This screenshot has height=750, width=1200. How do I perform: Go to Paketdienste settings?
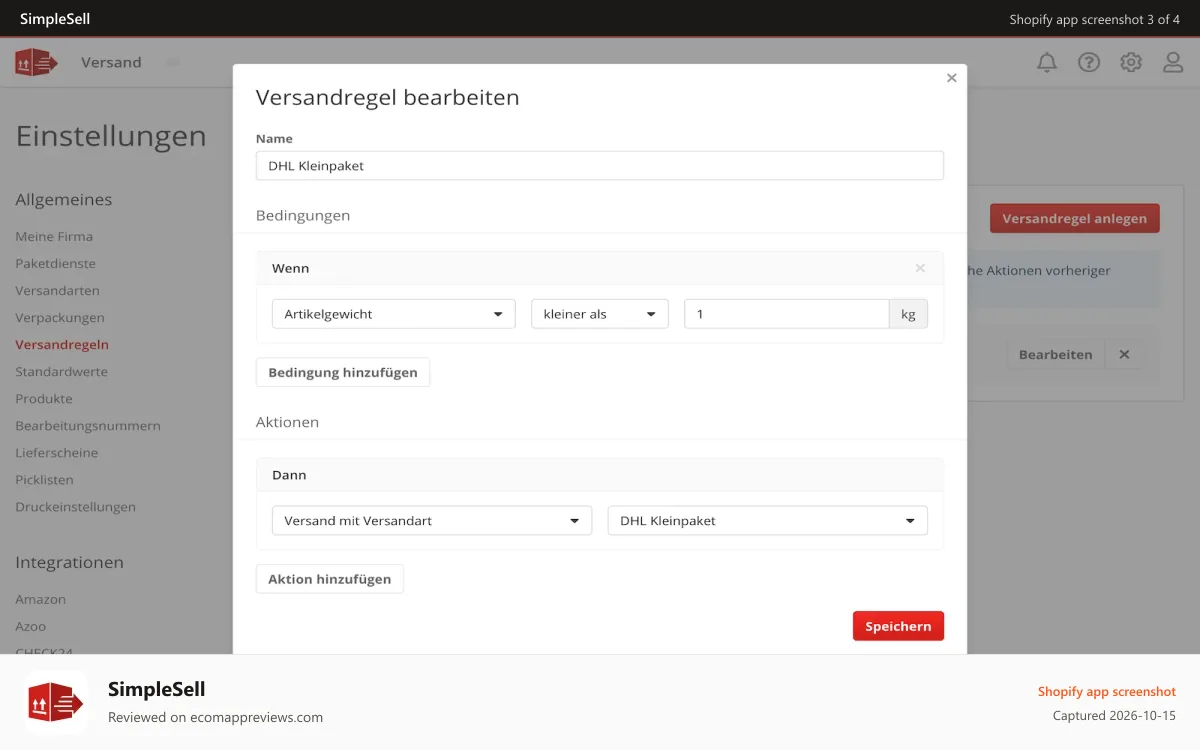(55, 264)
